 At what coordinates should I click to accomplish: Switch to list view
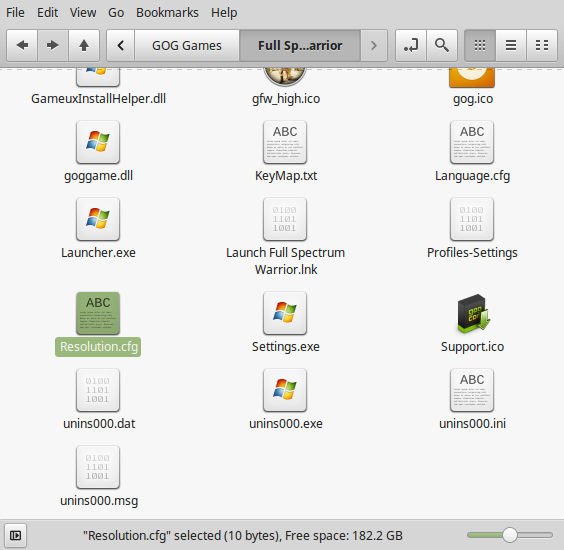[511, 45]
